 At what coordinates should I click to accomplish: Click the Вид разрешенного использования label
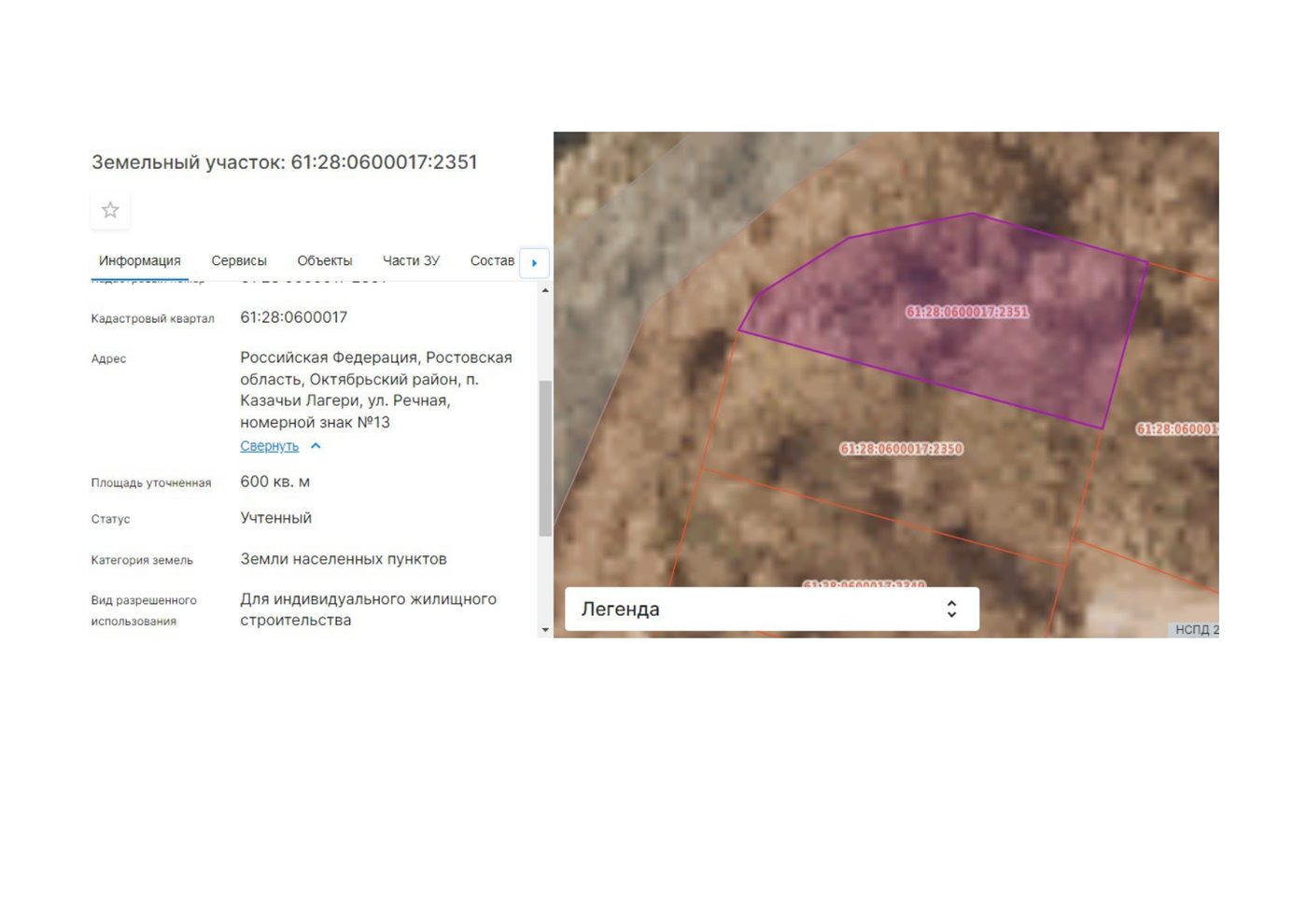[144, 610]
